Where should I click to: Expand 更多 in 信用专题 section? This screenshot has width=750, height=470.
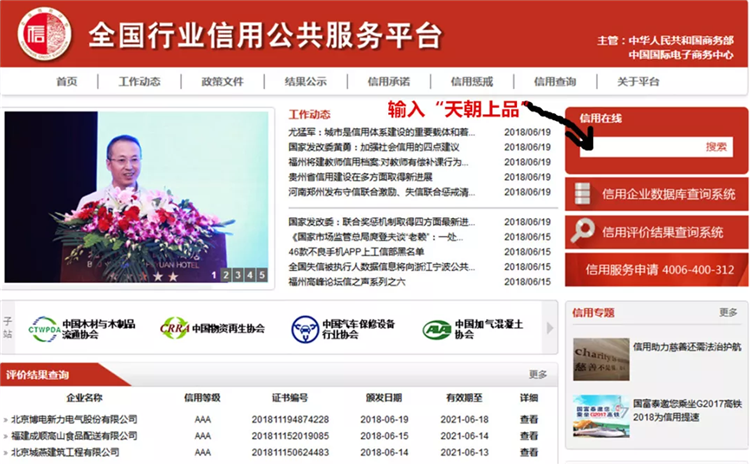click(x=728, y=313)
